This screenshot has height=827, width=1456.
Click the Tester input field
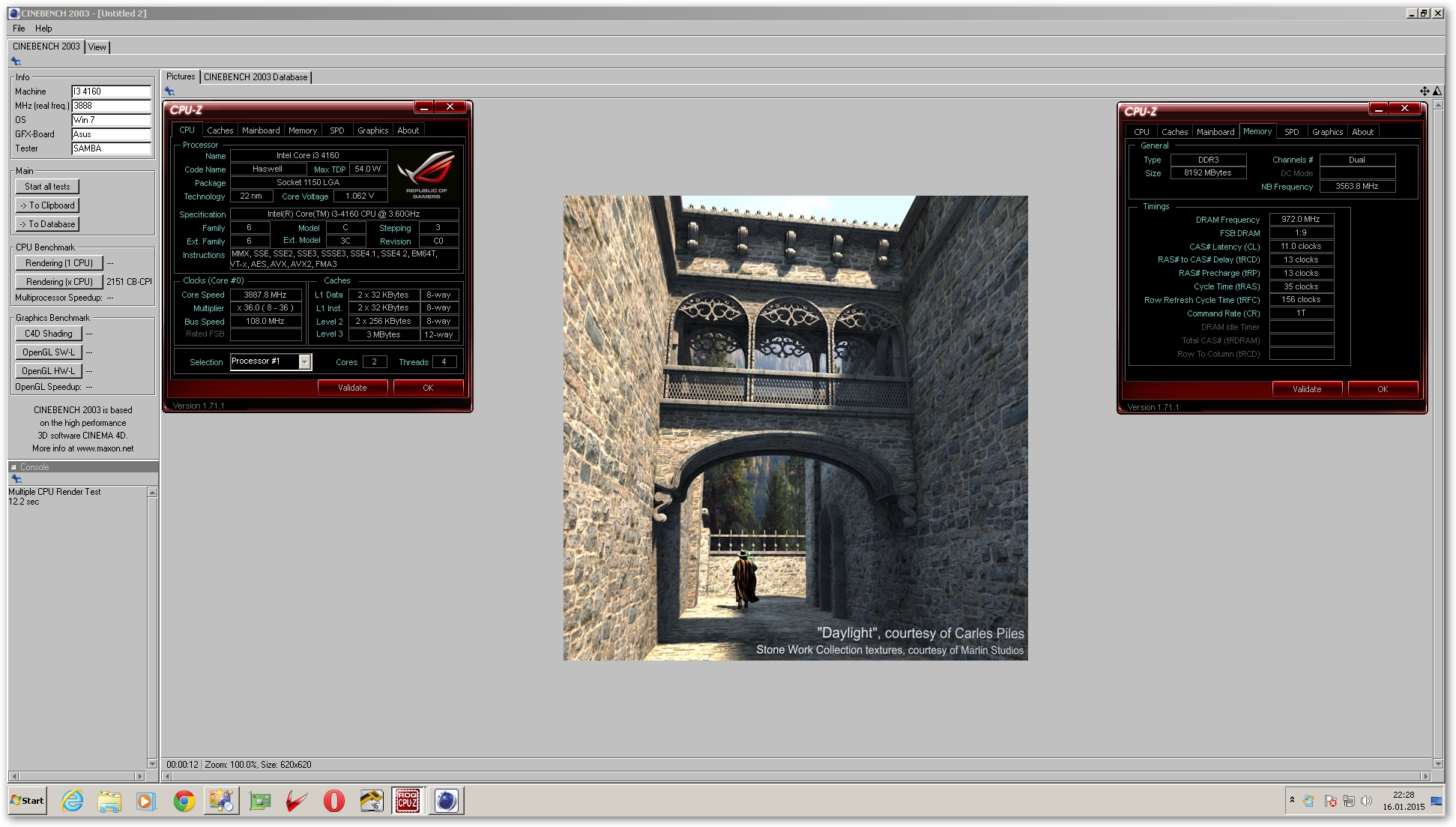(111, 148)
